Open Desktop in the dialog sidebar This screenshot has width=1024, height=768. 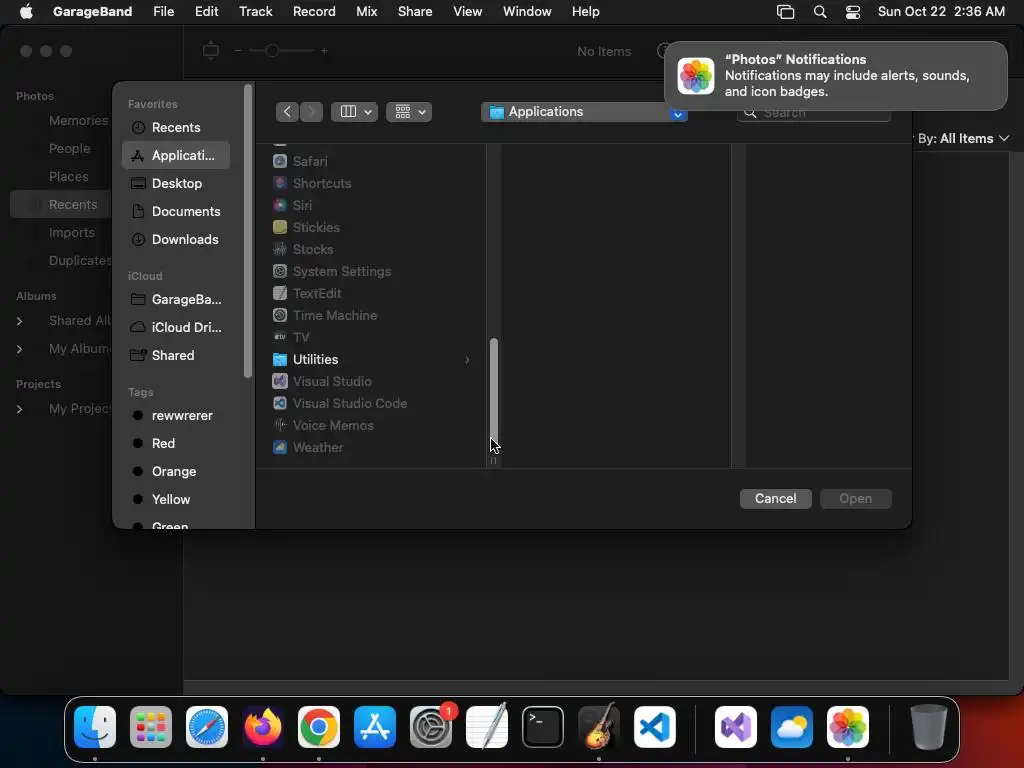point(176,184)
